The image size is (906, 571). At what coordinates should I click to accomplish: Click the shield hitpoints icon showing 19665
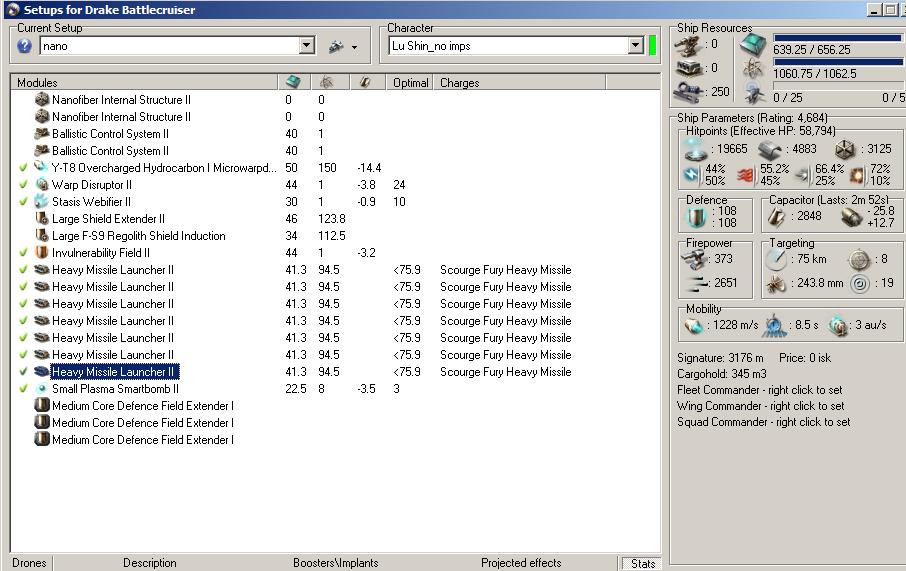click(695, 149)
